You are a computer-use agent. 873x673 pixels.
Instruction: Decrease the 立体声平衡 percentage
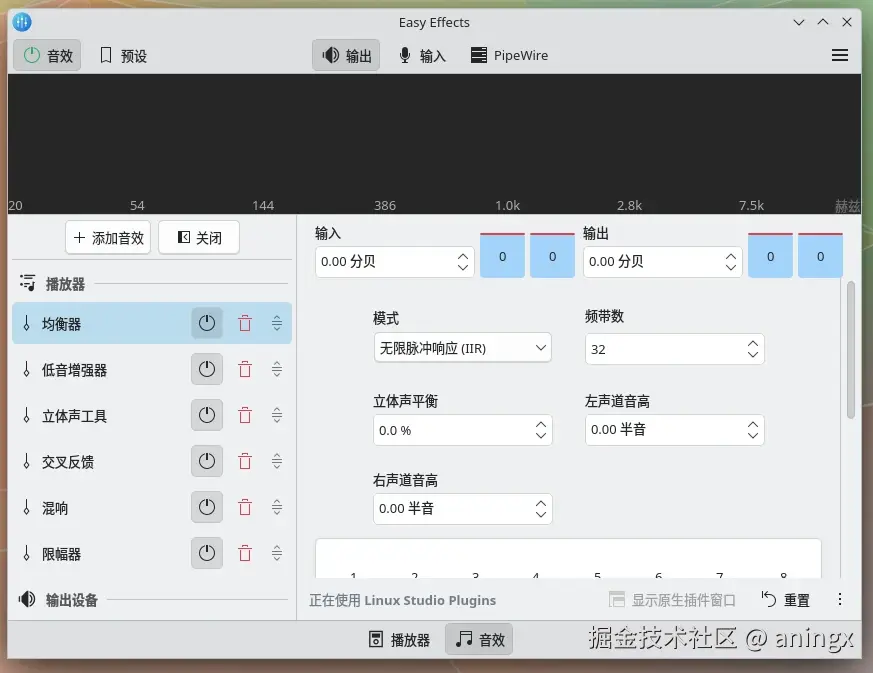(541, 435)
